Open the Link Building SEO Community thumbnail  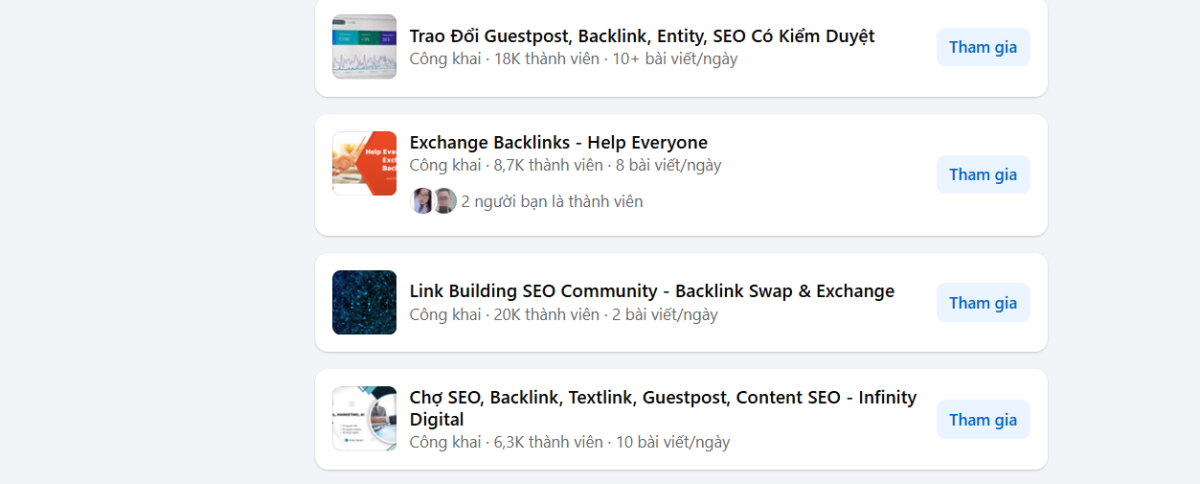point(364,302)
